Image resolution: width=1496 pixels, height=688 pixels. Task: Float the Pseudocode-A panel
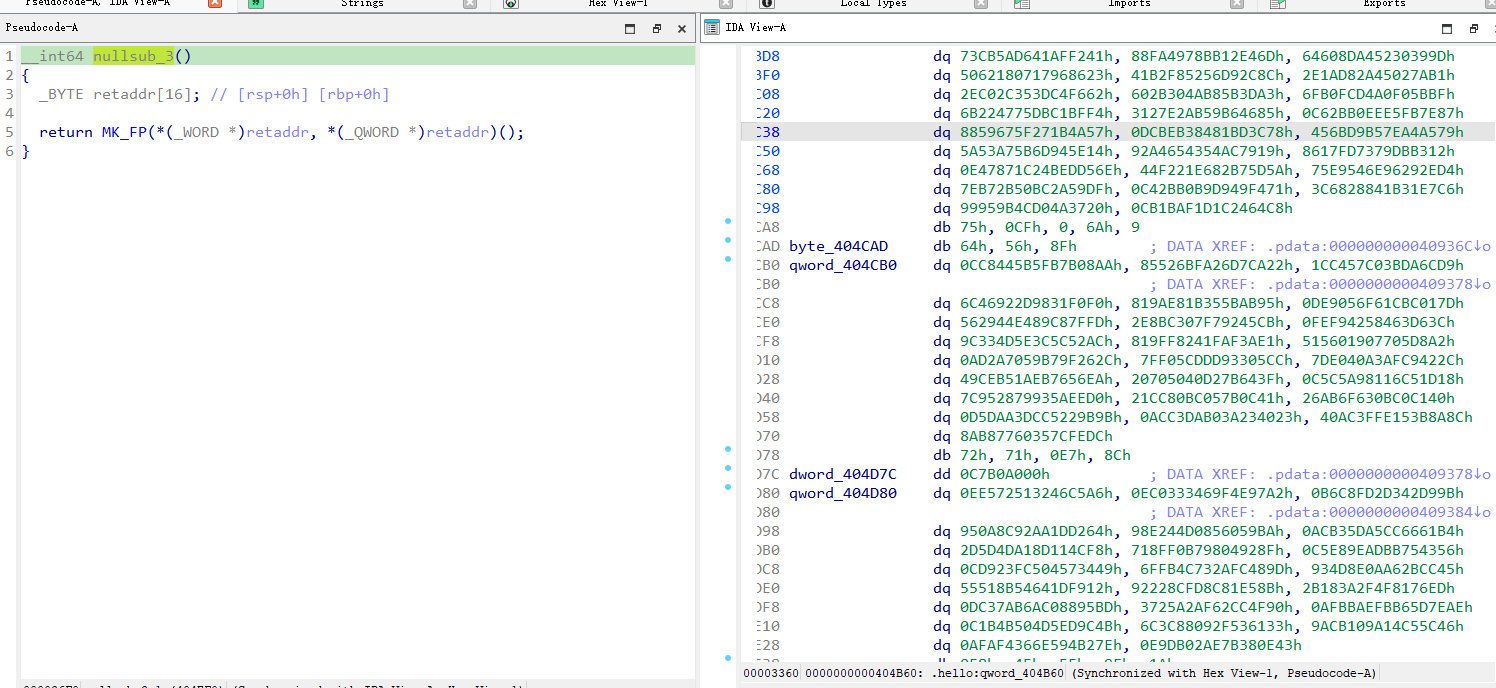pos(656,28)
